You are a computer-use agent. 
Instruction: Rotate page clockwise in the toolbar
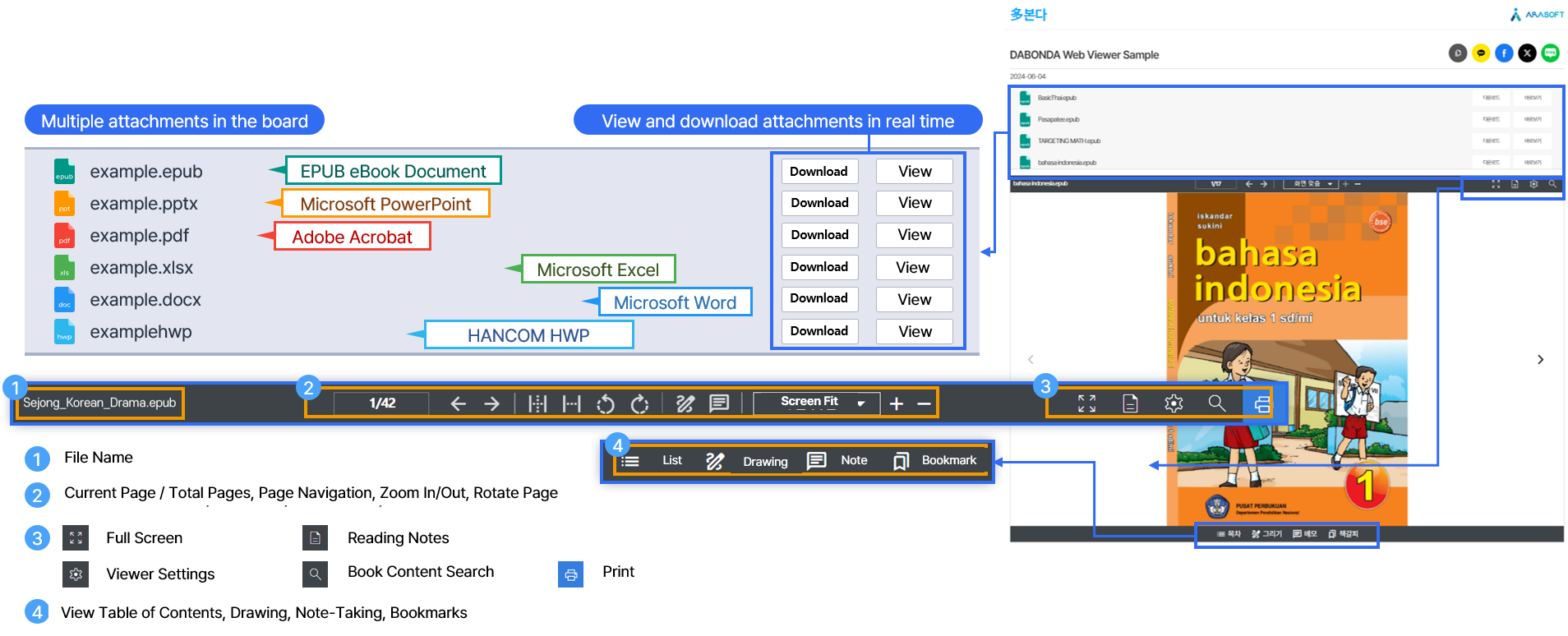(x=639, y=403)
